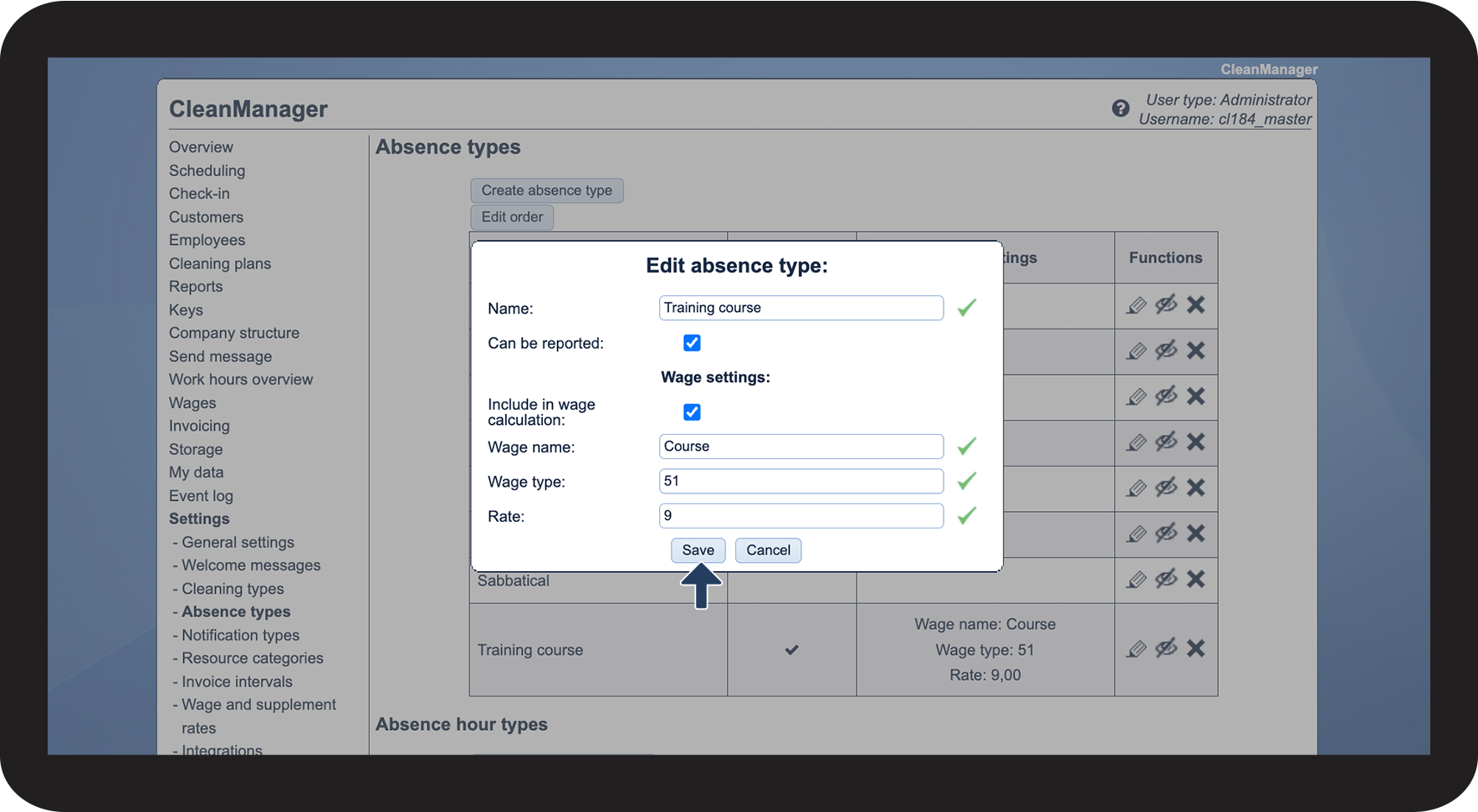This screenshot has height=812, width=1478.
Task: Open the Settings section in sidebar
Action: pos(199,518)
